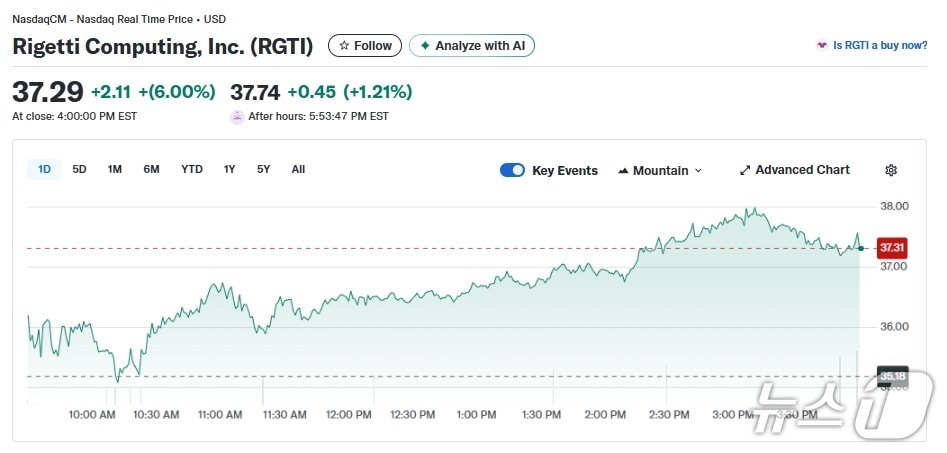The width and height of the screenshot is (947, 453).
Task: Click the mountain chart type icon
Action: pyautogui.click(x=624, y=171)
